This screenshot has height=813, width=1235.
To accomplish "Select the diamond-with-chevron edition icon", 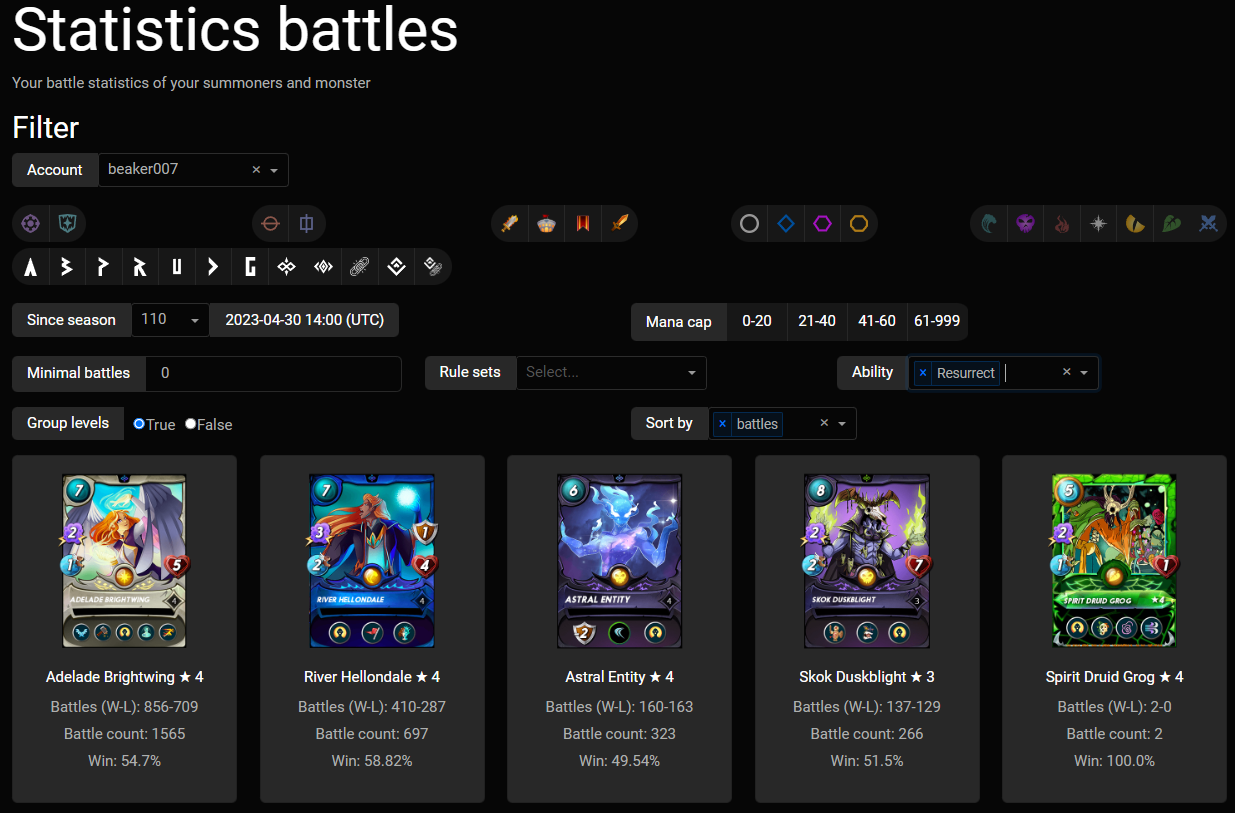I will click(x=397, y=267).
